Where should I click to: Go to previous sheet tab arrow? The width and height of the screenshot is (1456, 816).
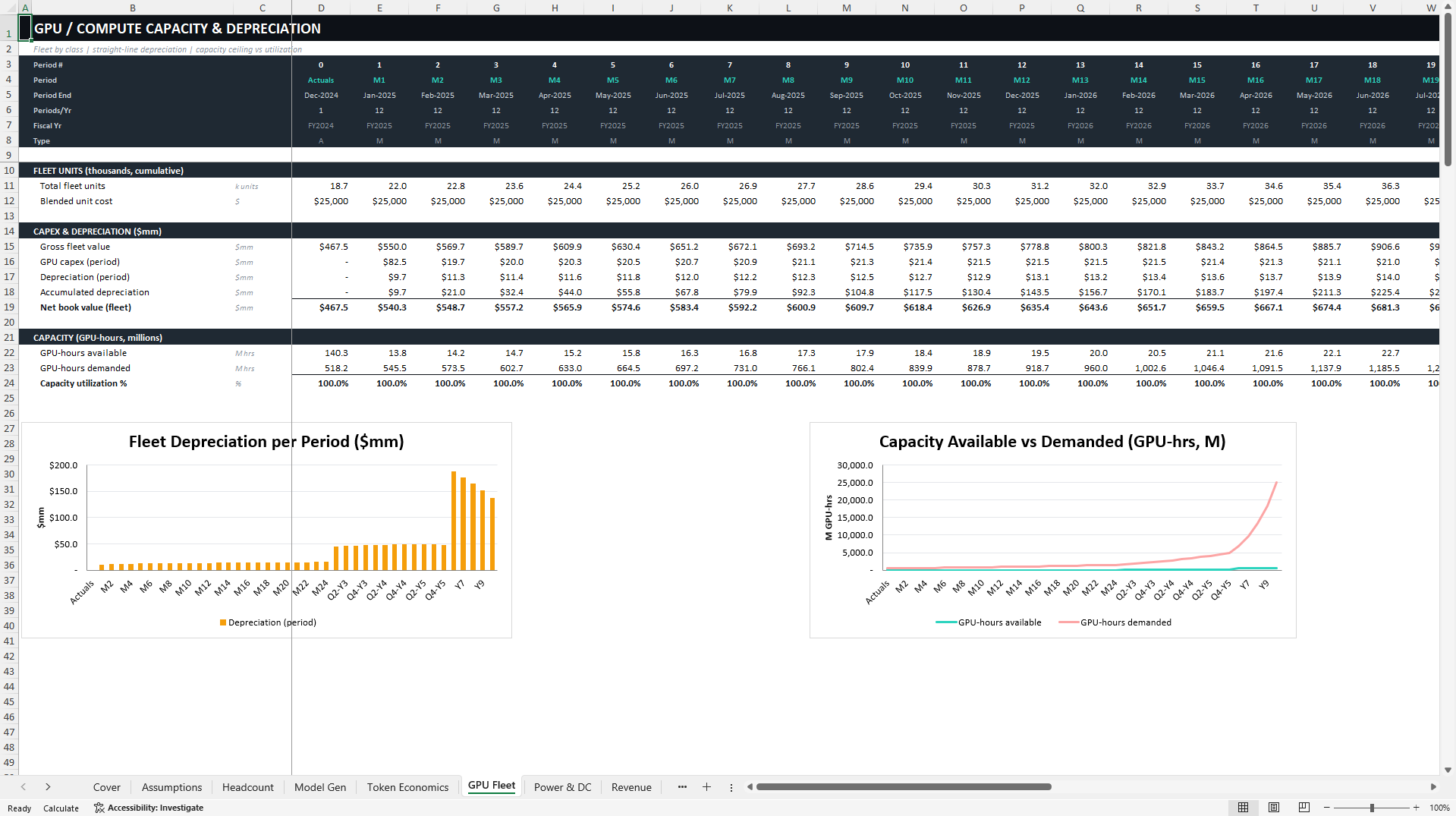coord(24,787)
